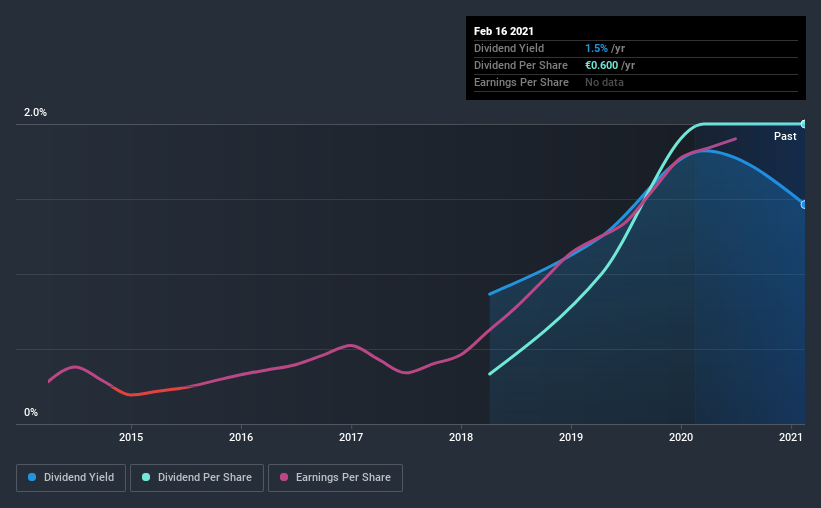
Task: Click the 2021 x-axis label
Action: (791, 437)
